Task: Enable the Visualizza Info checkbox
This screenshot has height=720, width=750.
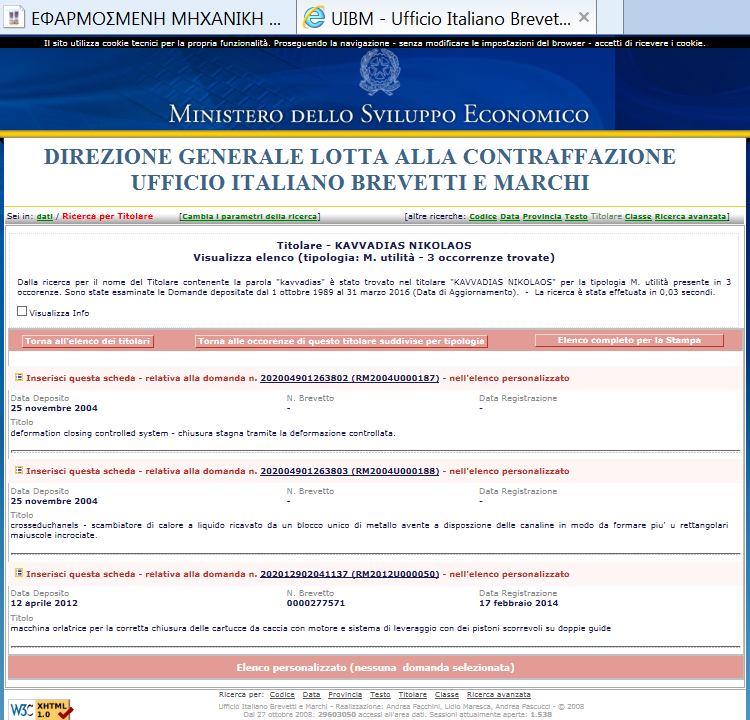Action: pyautogui.click(x=22, y=311)
